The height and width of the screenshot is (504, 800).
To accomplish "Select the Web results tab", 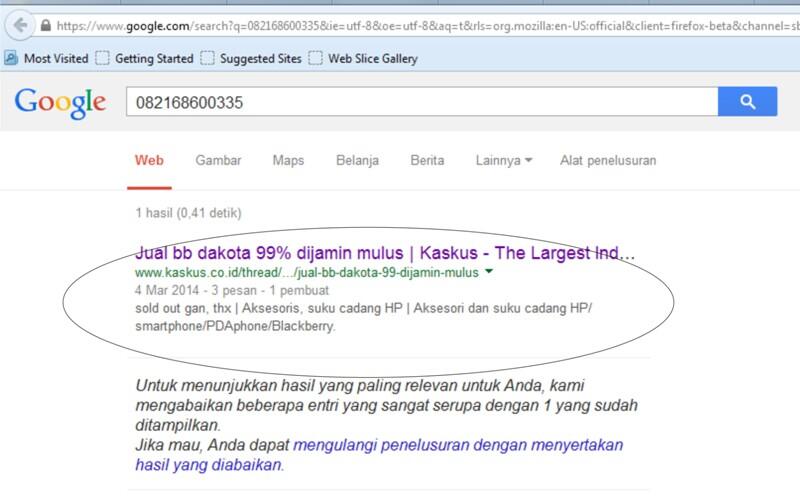I will [x=149, y=160].
